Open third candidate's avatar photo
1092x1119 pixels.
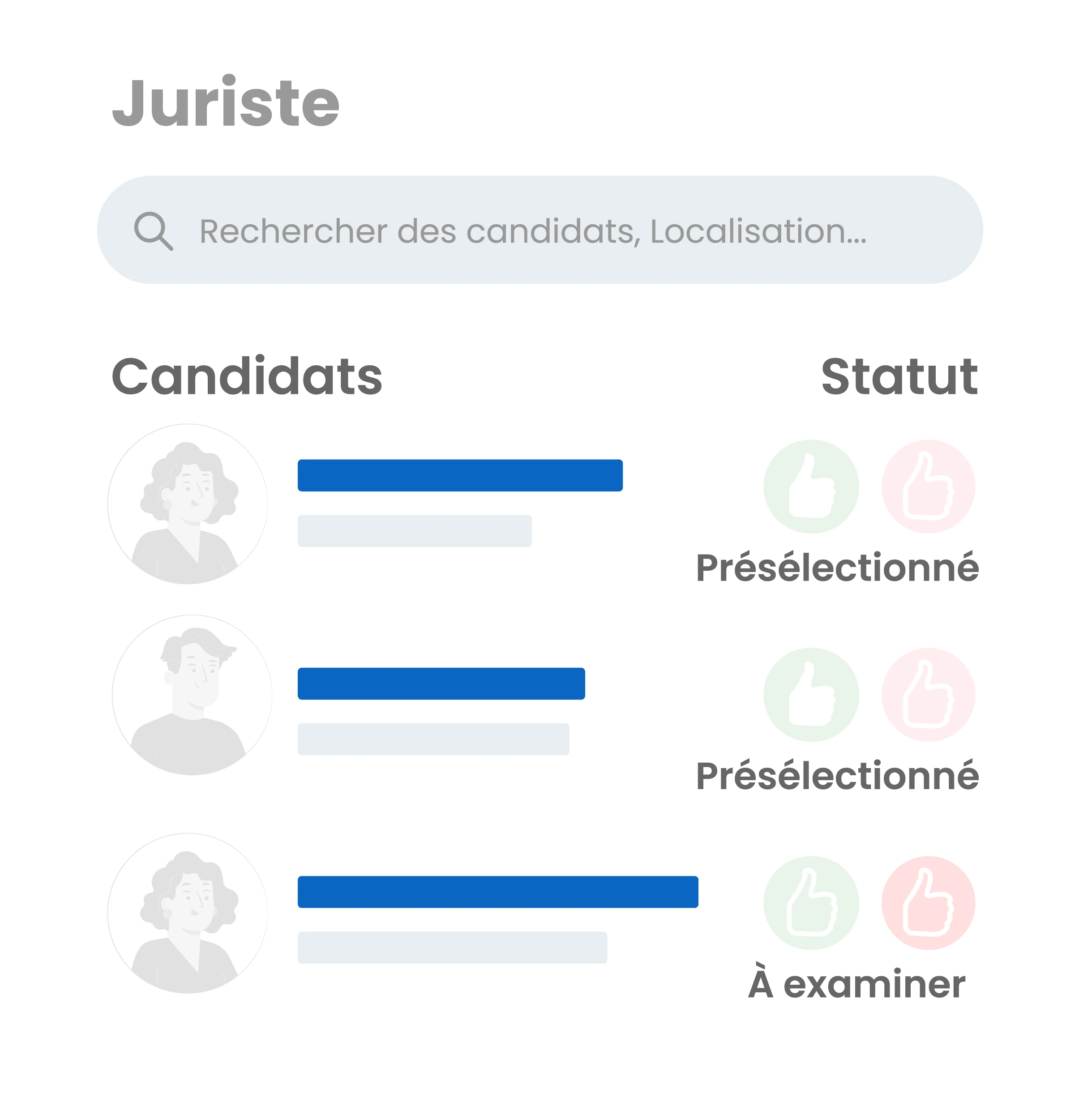(188, 913)
